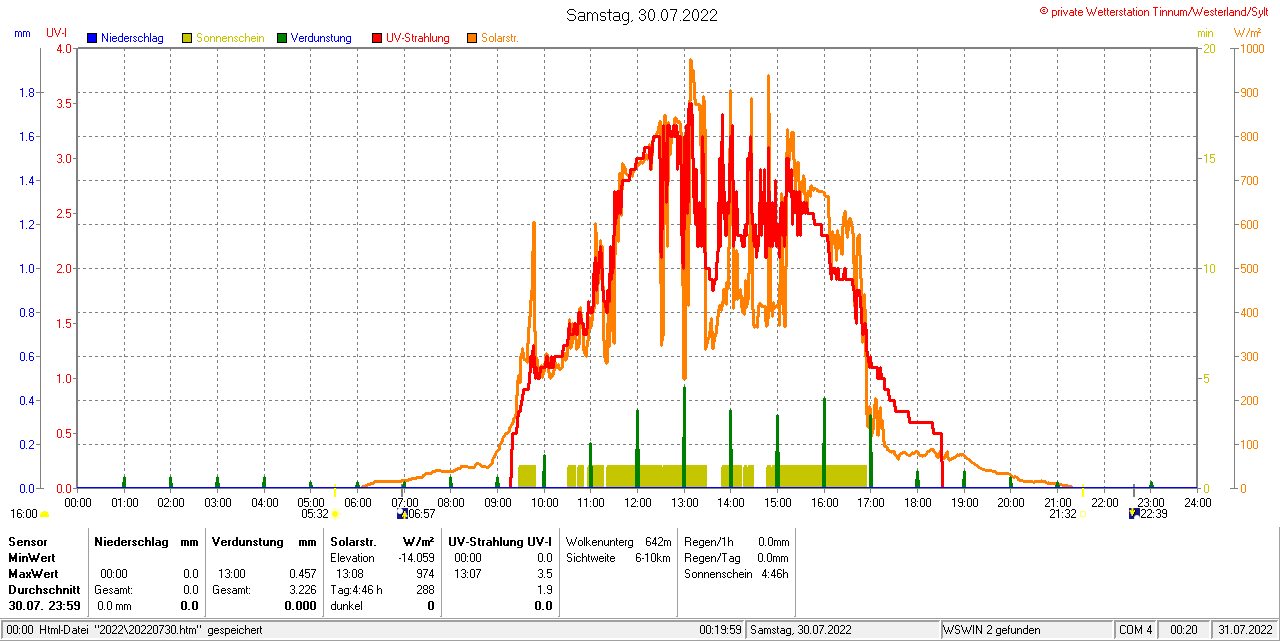The image size is (1280, 641).
Task: Click the orange W/m² axis unit label
Action: pos(1247,33)
